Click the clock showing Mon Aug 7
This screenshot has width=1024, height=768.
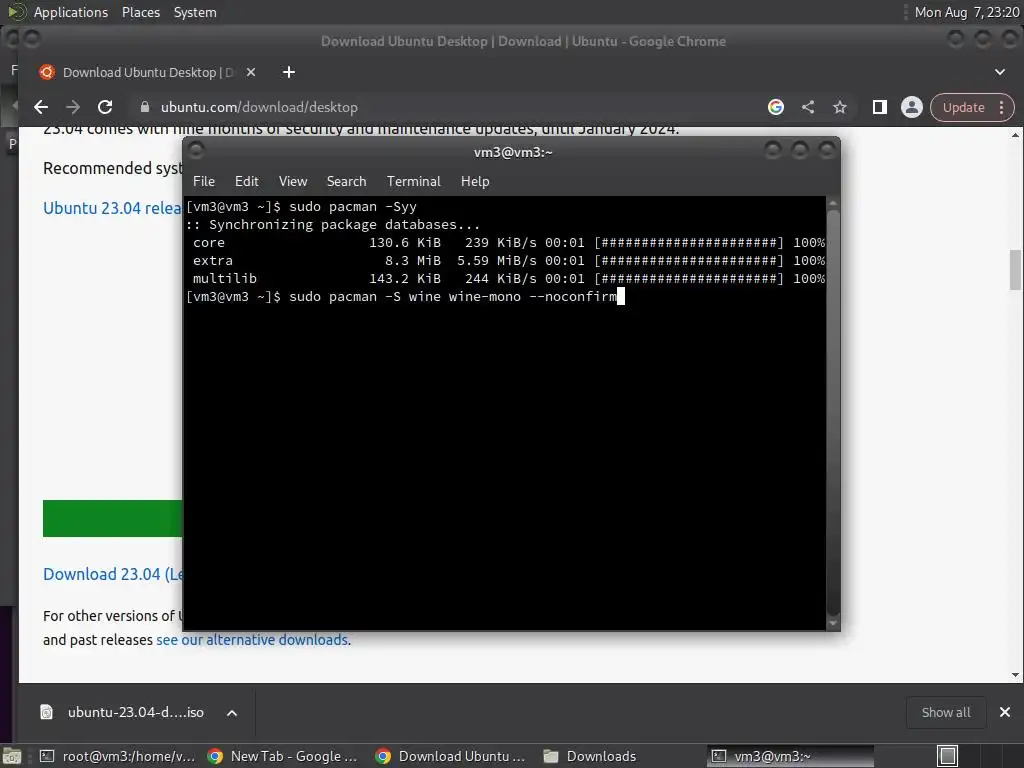(967, 12)
